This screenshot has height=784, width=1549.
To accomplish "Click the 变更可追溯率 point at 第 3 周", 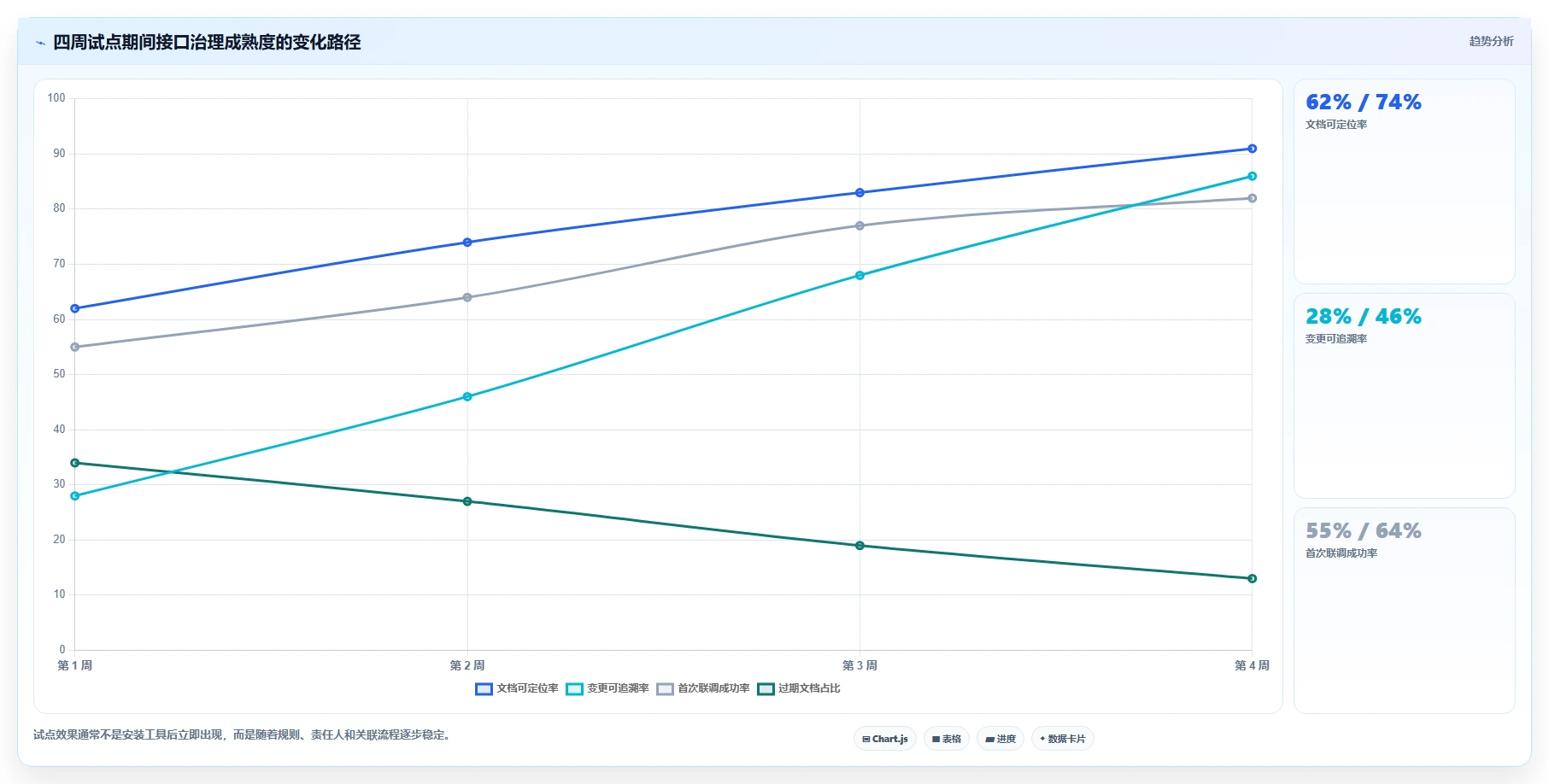I will tap(860, 275).
